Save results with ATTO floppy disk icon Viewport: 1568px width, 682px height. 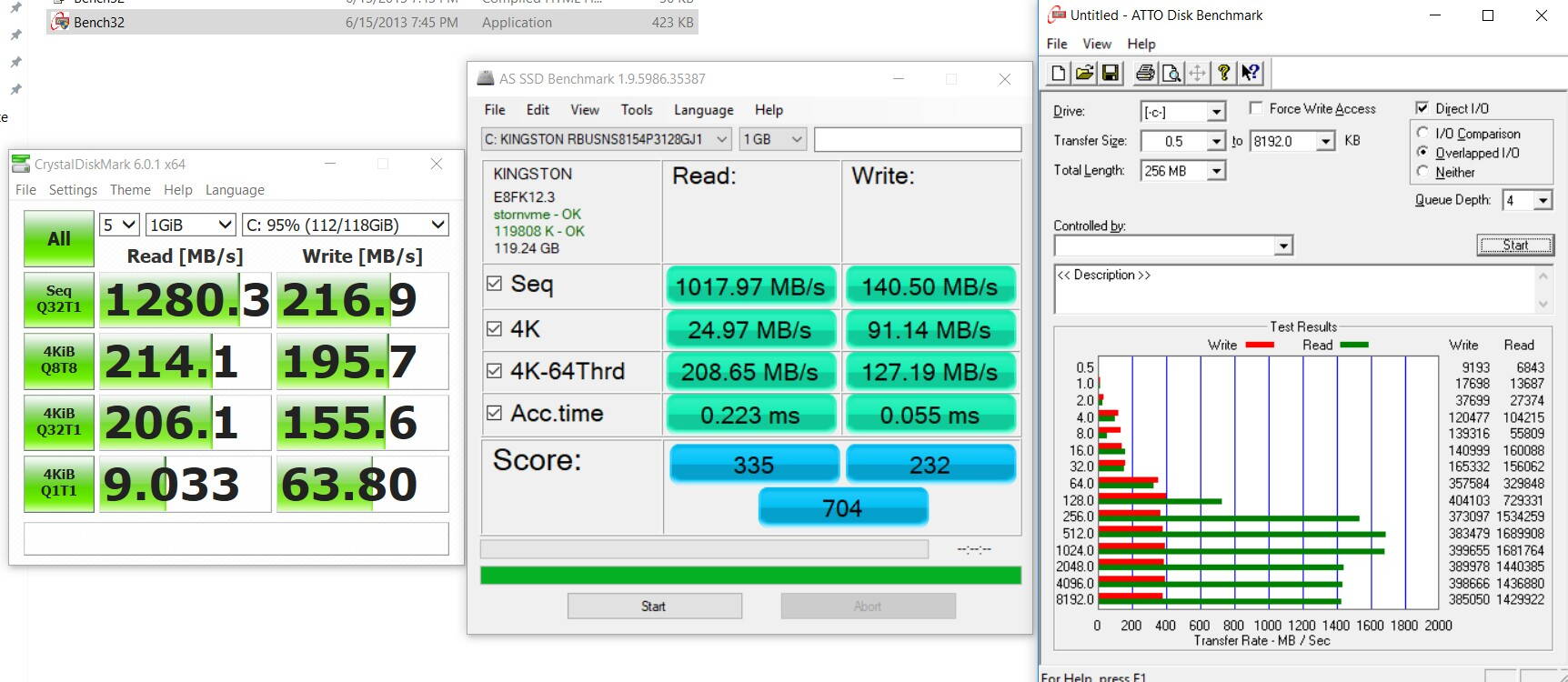point(1111,74)
